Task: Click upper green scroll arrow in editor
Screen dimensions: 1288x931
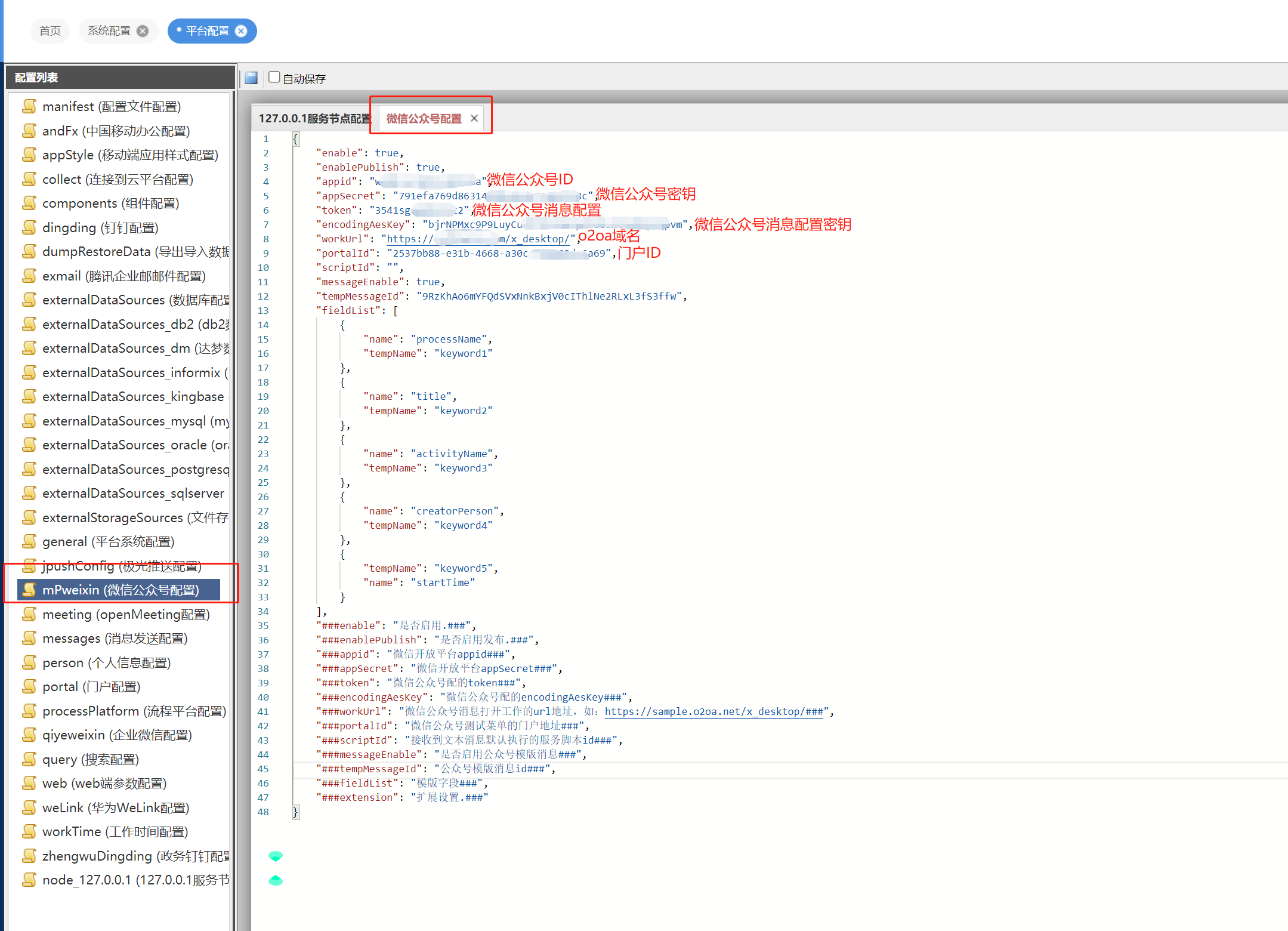Action: click(x=275, y=856)
